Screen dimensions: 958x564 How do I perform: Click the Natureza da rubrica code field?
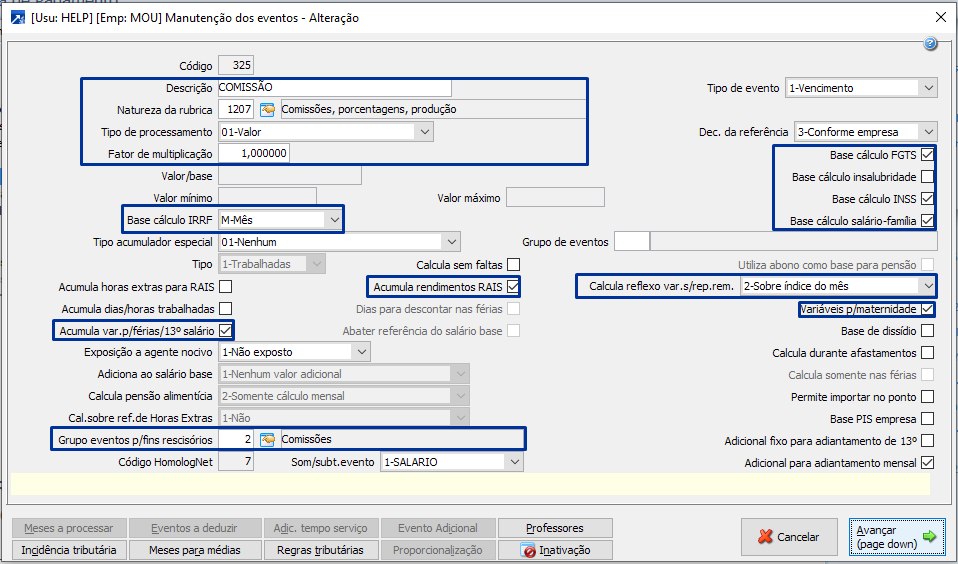pos(236,109)
